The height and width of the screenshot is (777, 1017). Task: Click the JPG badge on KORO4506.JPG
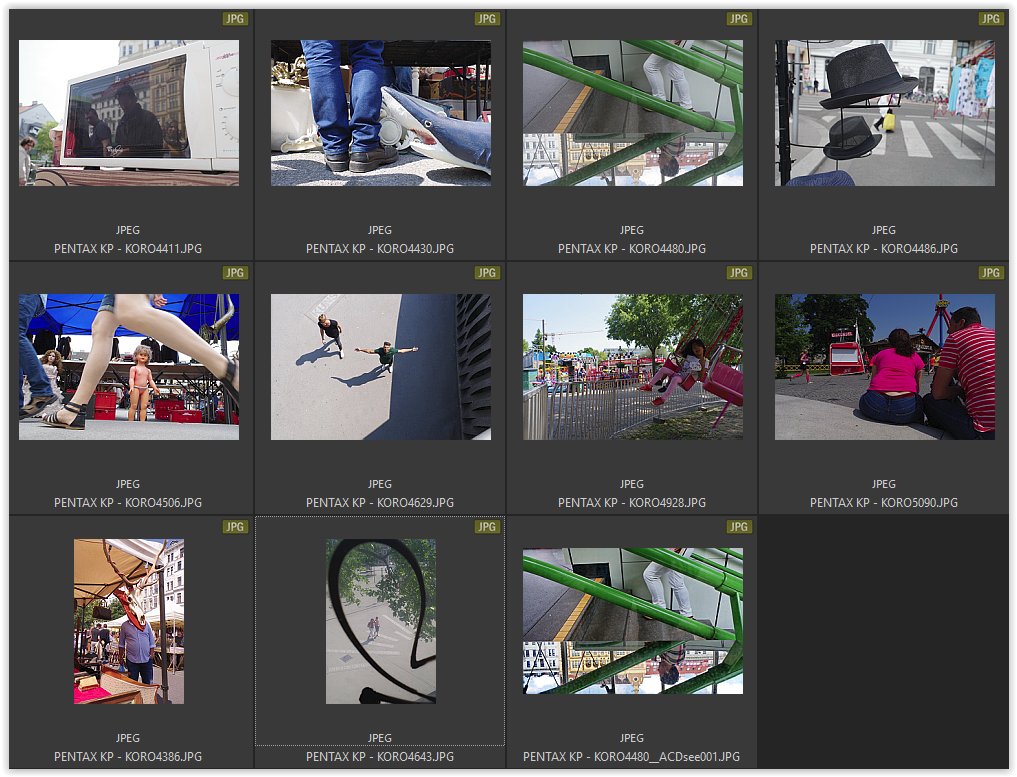235,273
